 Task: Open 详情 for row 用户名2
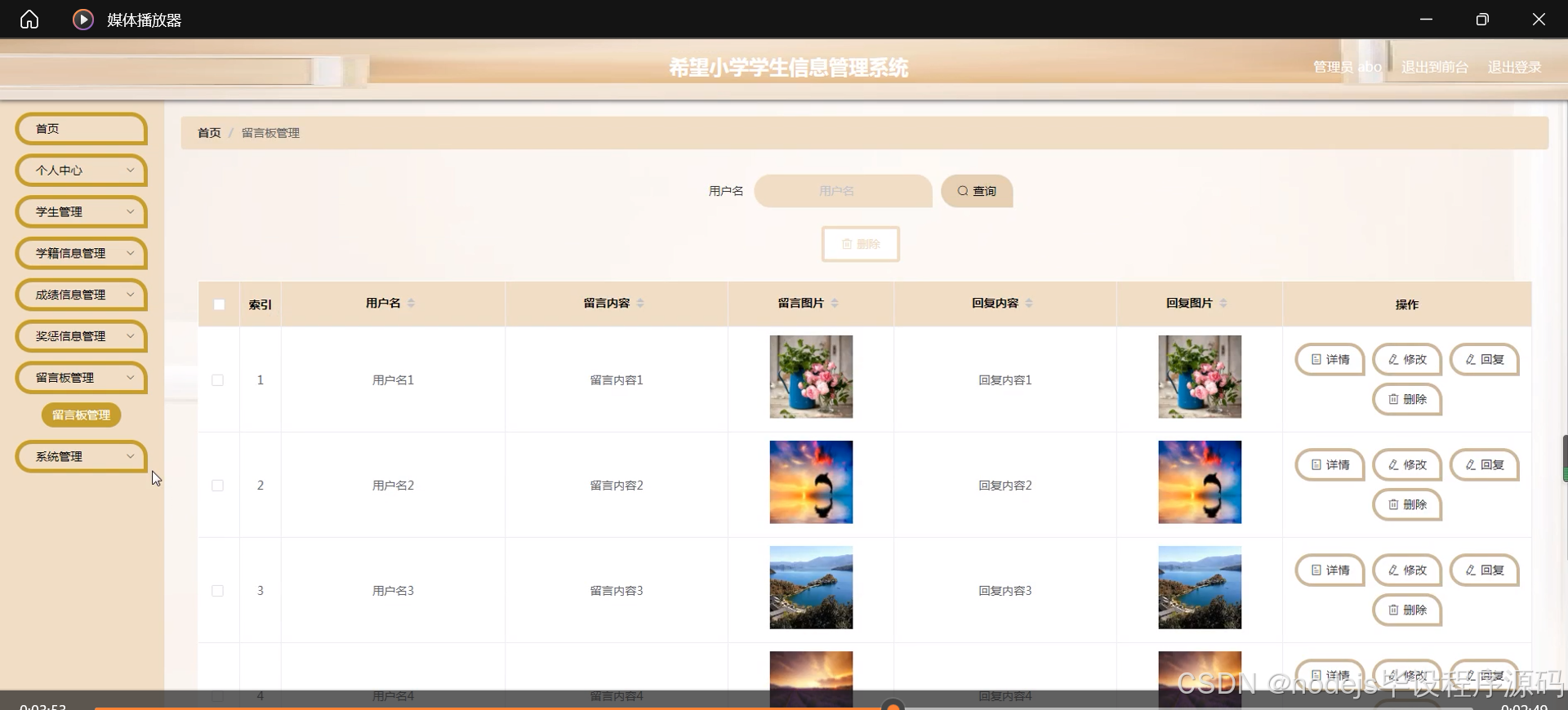click(1330, 464)
